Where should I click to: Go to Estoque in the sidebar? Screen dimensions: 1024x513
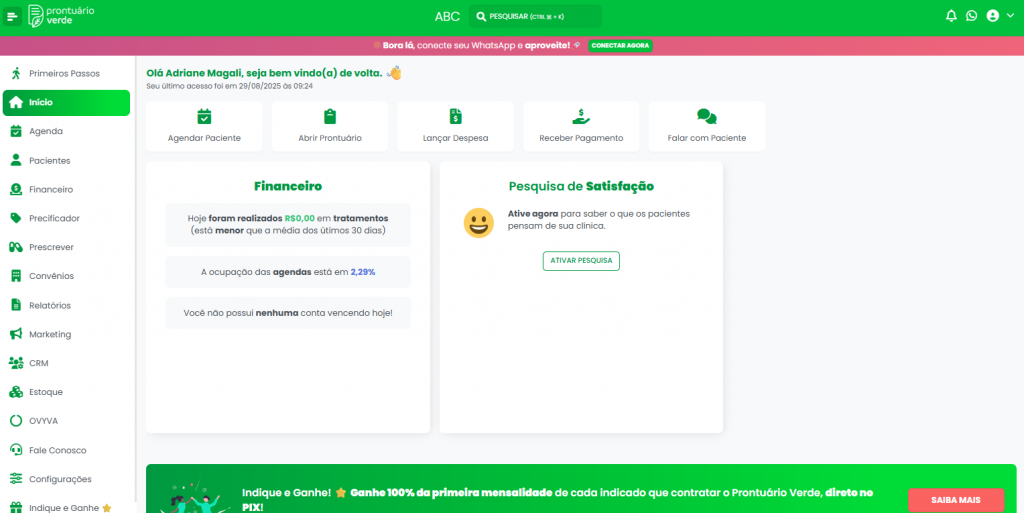pos(46,392)
